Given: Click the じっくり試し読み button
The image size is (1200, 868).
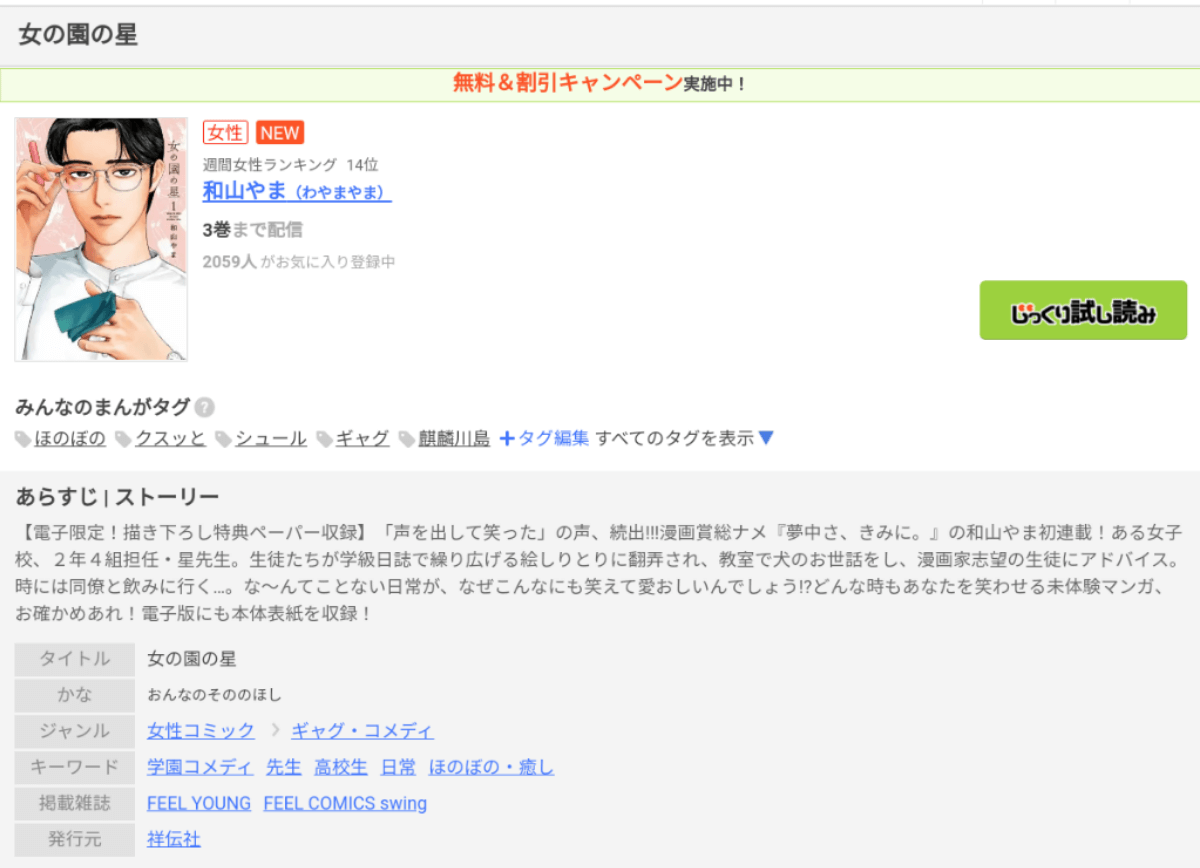Looking at the screenshot, I should [1083, 311].
